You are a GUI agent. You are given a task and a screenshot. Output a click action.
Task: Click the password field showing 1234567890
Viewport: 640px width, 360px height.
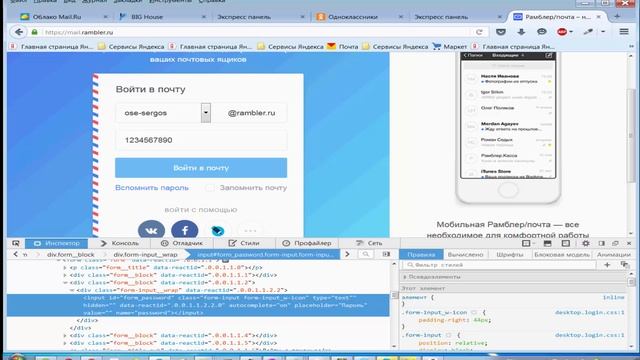pyautogui.click(x=201, y=140)
